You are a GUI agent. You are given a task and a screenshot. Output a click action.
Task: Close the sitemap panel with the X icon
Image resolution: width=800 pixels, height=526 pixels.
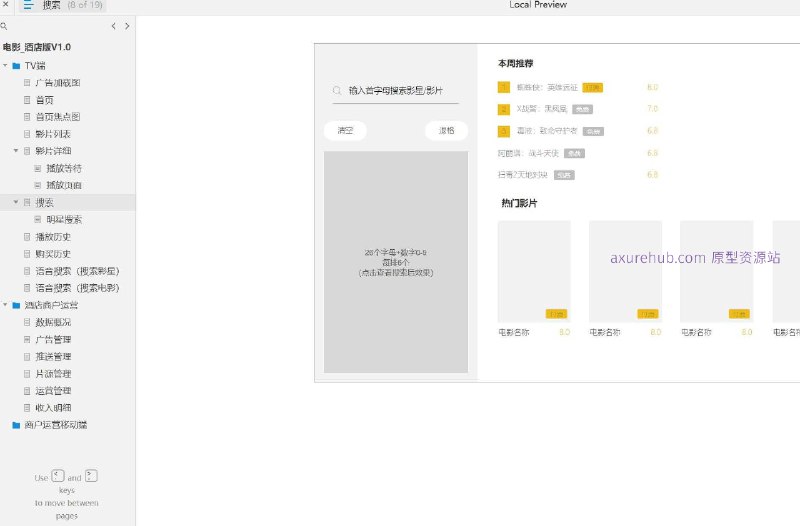point(5,4)
